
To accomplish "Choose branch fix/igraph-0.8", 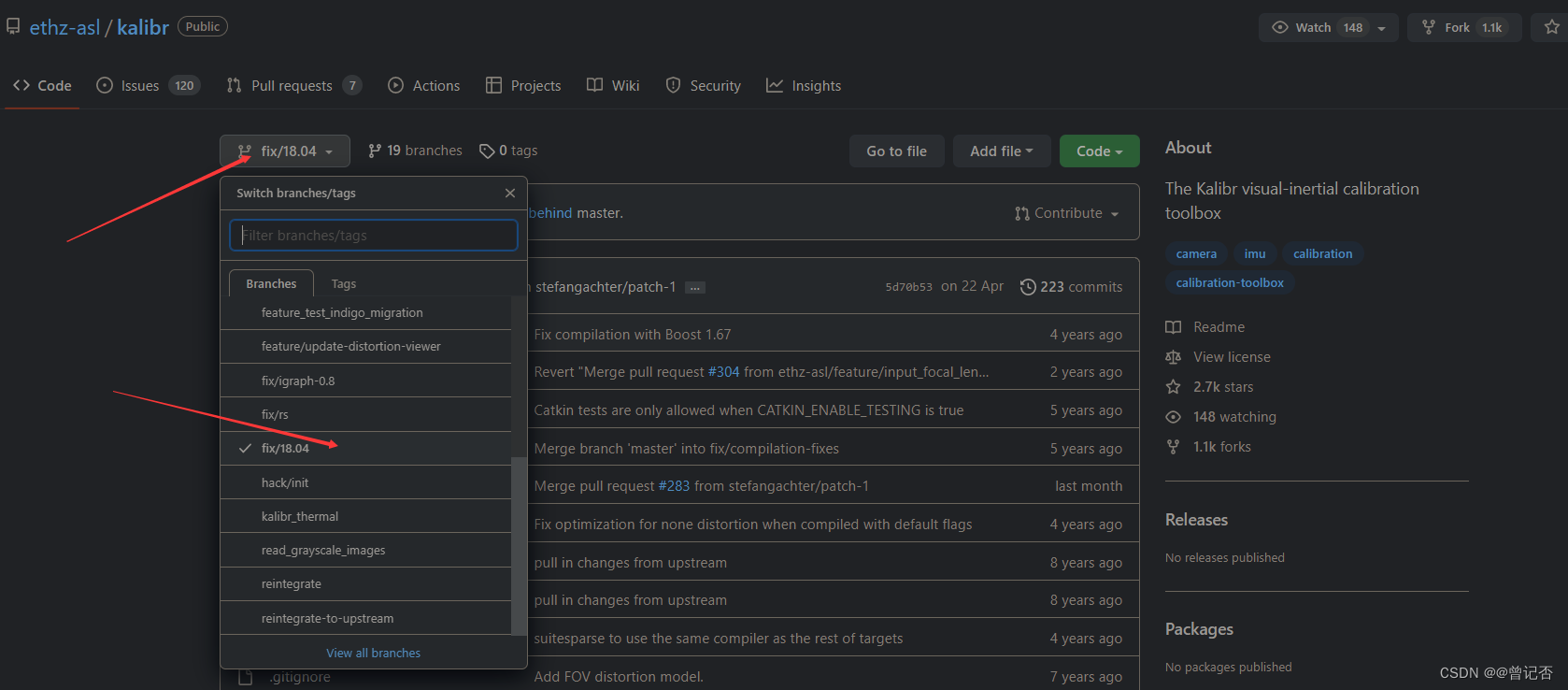I will (x=366, y=381).
